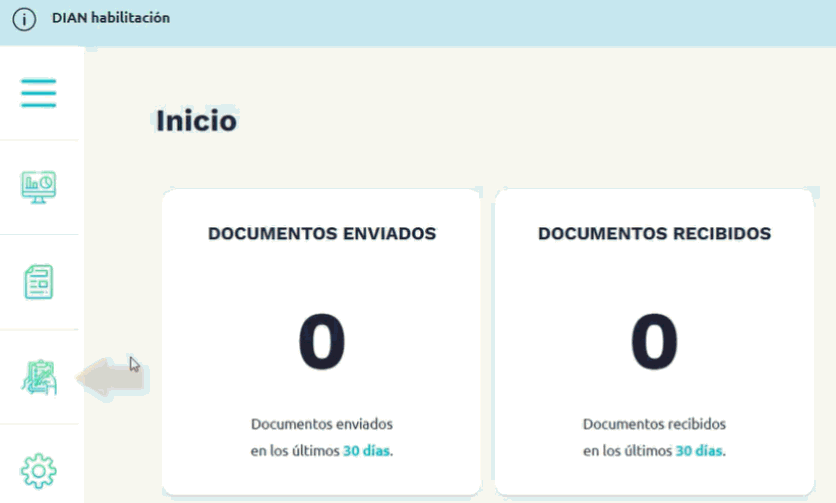Click '30 días' link in enviados card
This screenshot has width=836, height=503.
367,451
